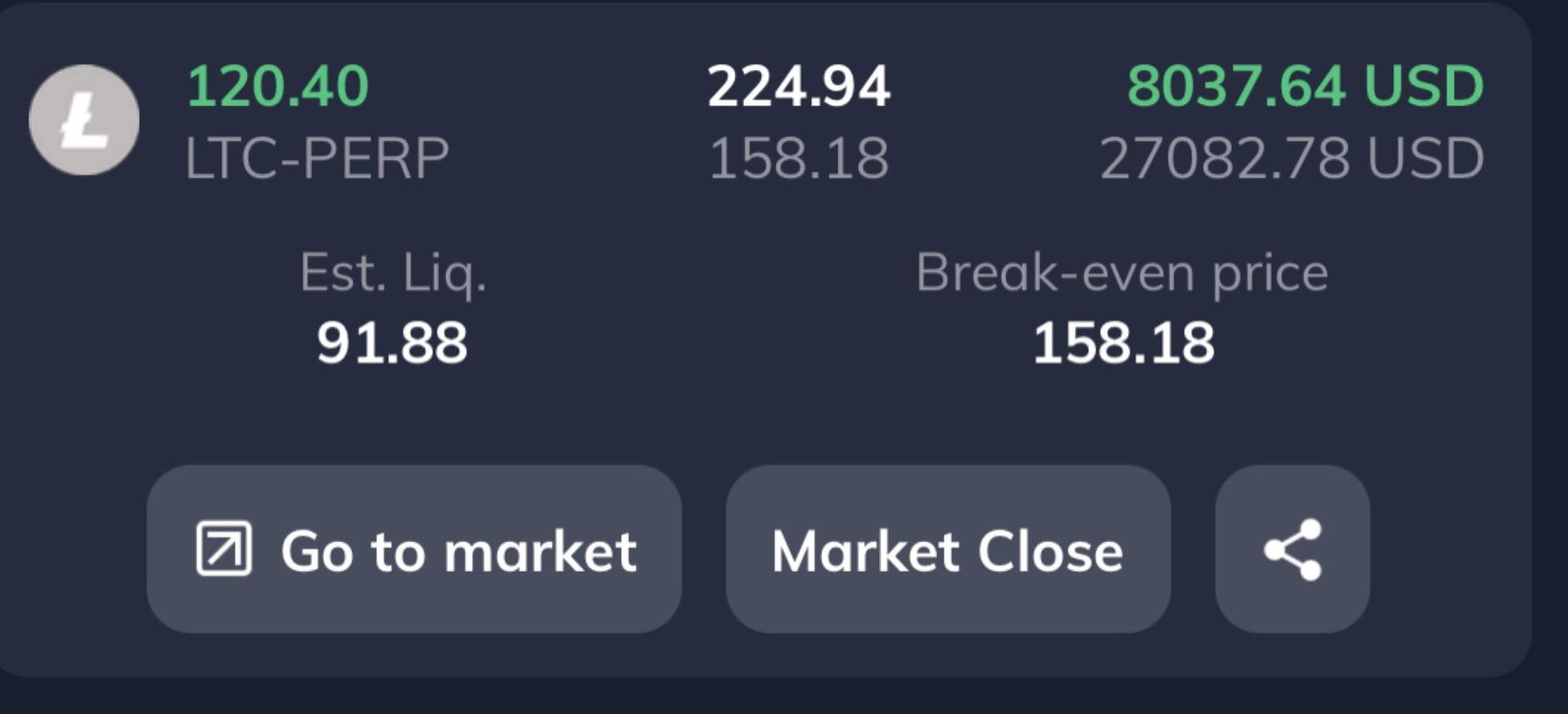Click the external-link arrow icon in Go to market
The width and height of the screenshot is (1568, 714).
click(x=224, y=549)
